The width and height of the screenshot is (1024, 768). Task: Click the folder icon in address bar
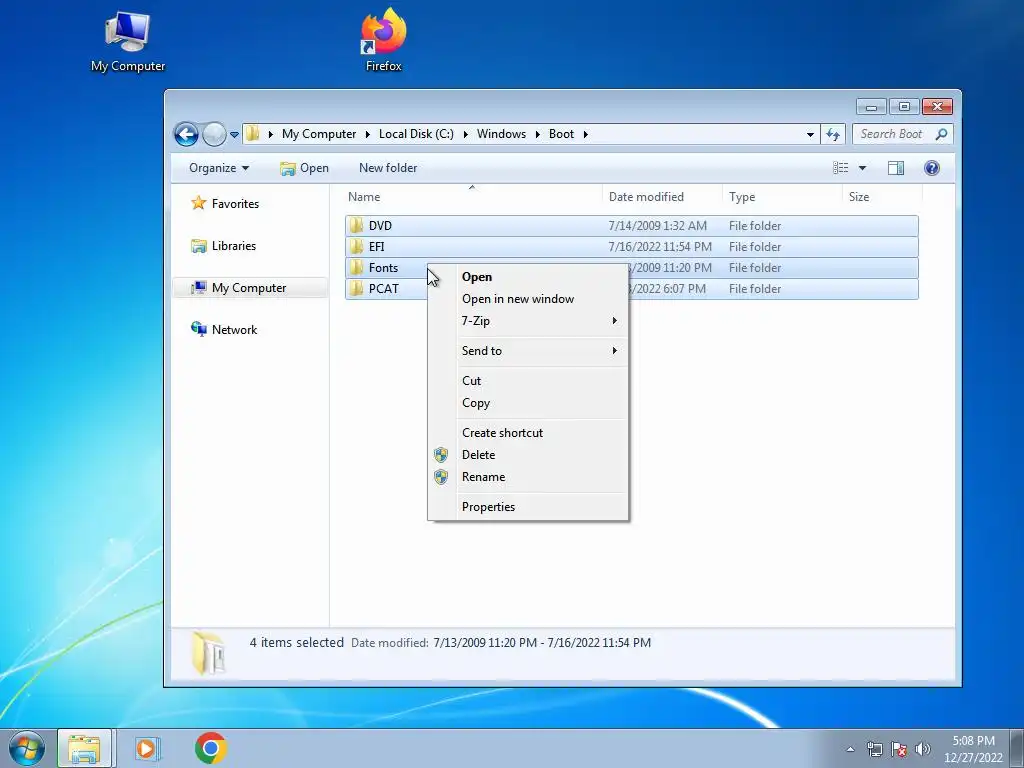click(253, 134)
